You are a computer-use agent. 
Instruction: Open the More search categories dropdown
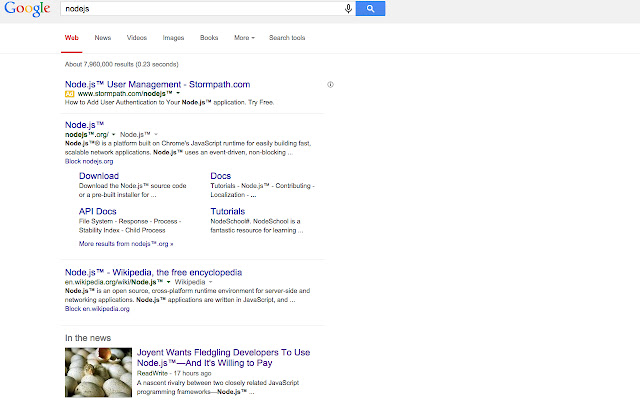(x=244, y=38)
